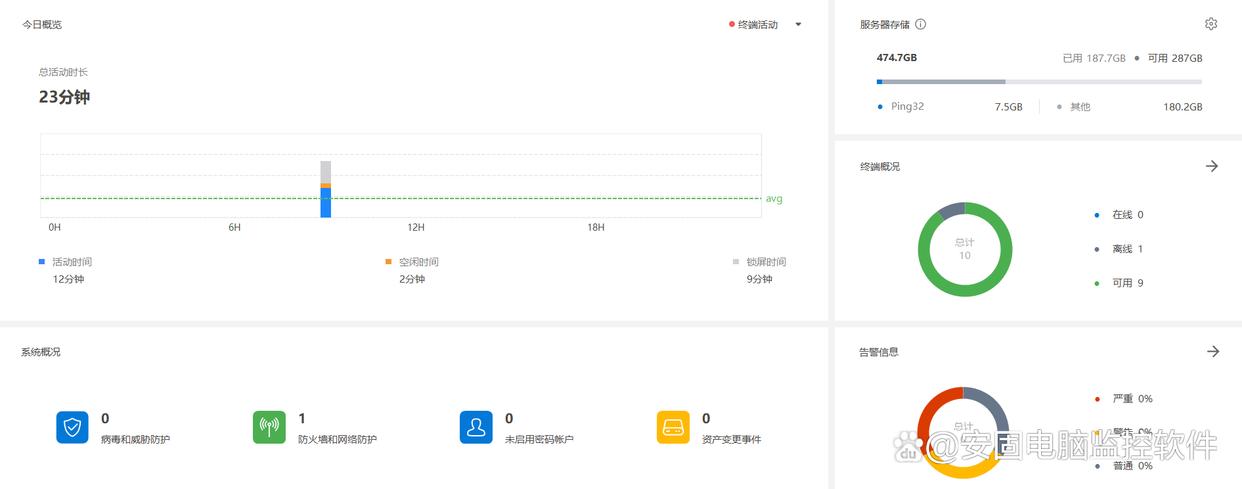Click the virus and threat protection shield icon

click(x=72, y=427)
